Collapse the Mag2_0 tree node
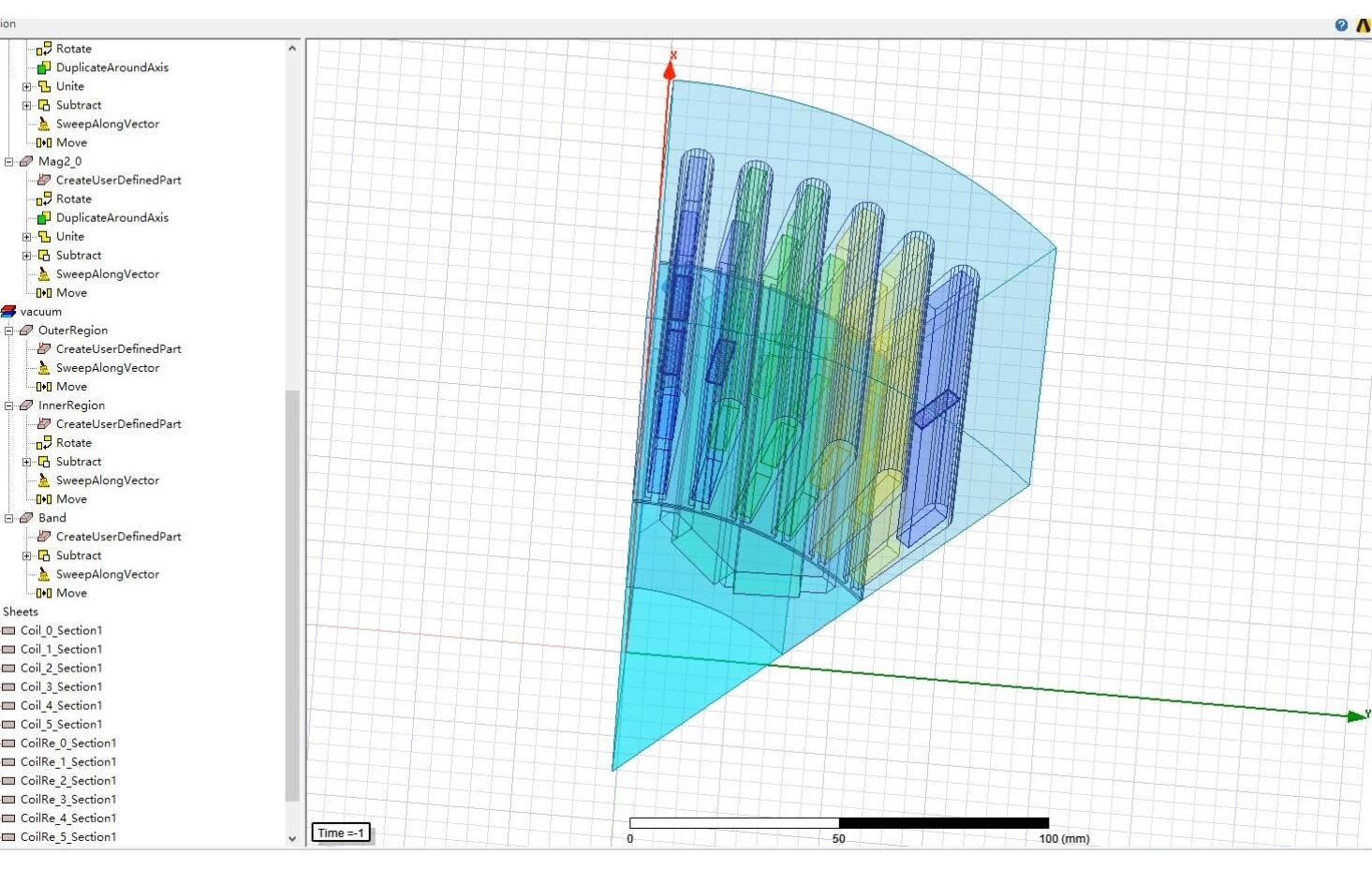Viewport: 1372px width, 870px height. pos(7,161)
